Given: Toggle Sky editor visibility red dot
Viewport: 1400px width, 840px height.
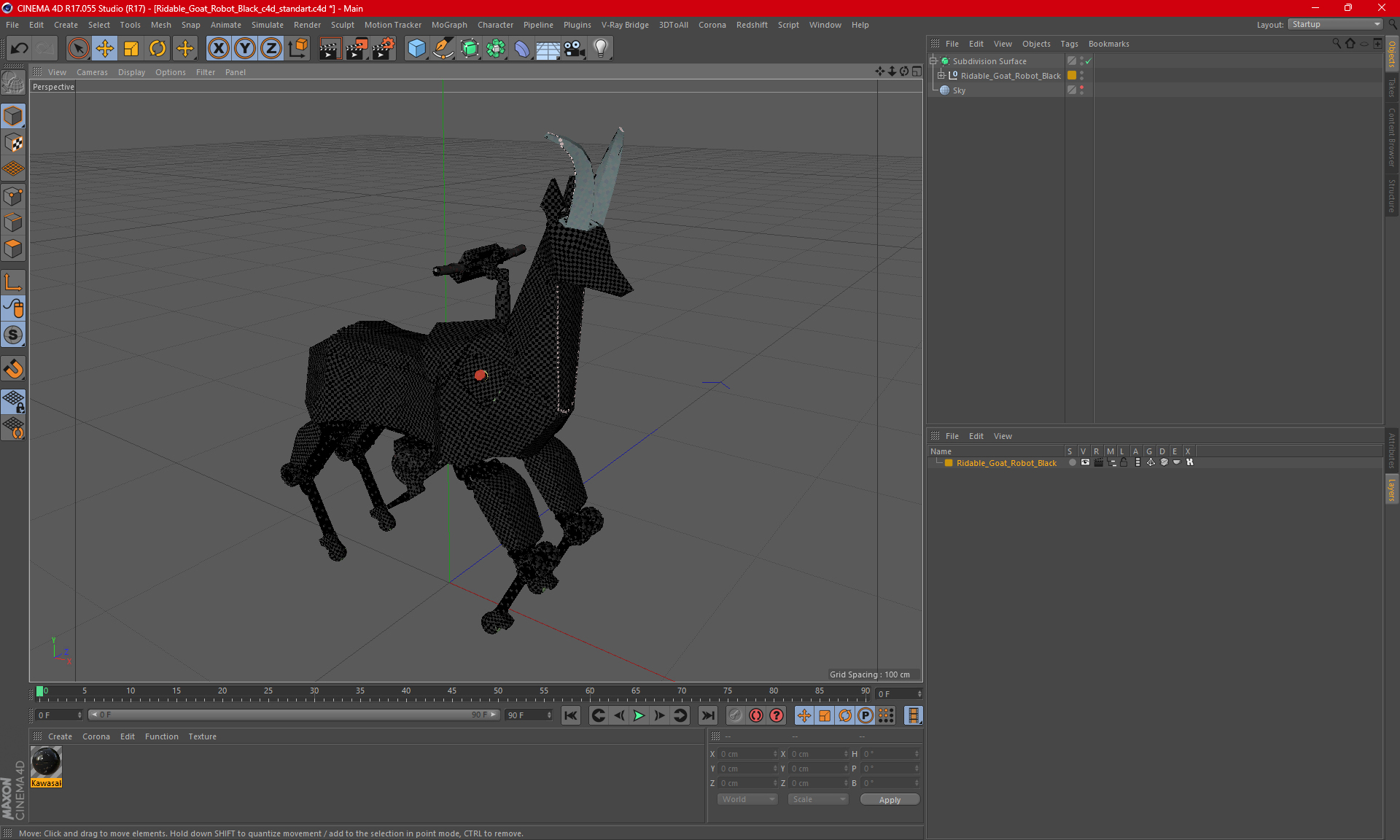Looking at the screenshot, I should (x=1082, y=87).
